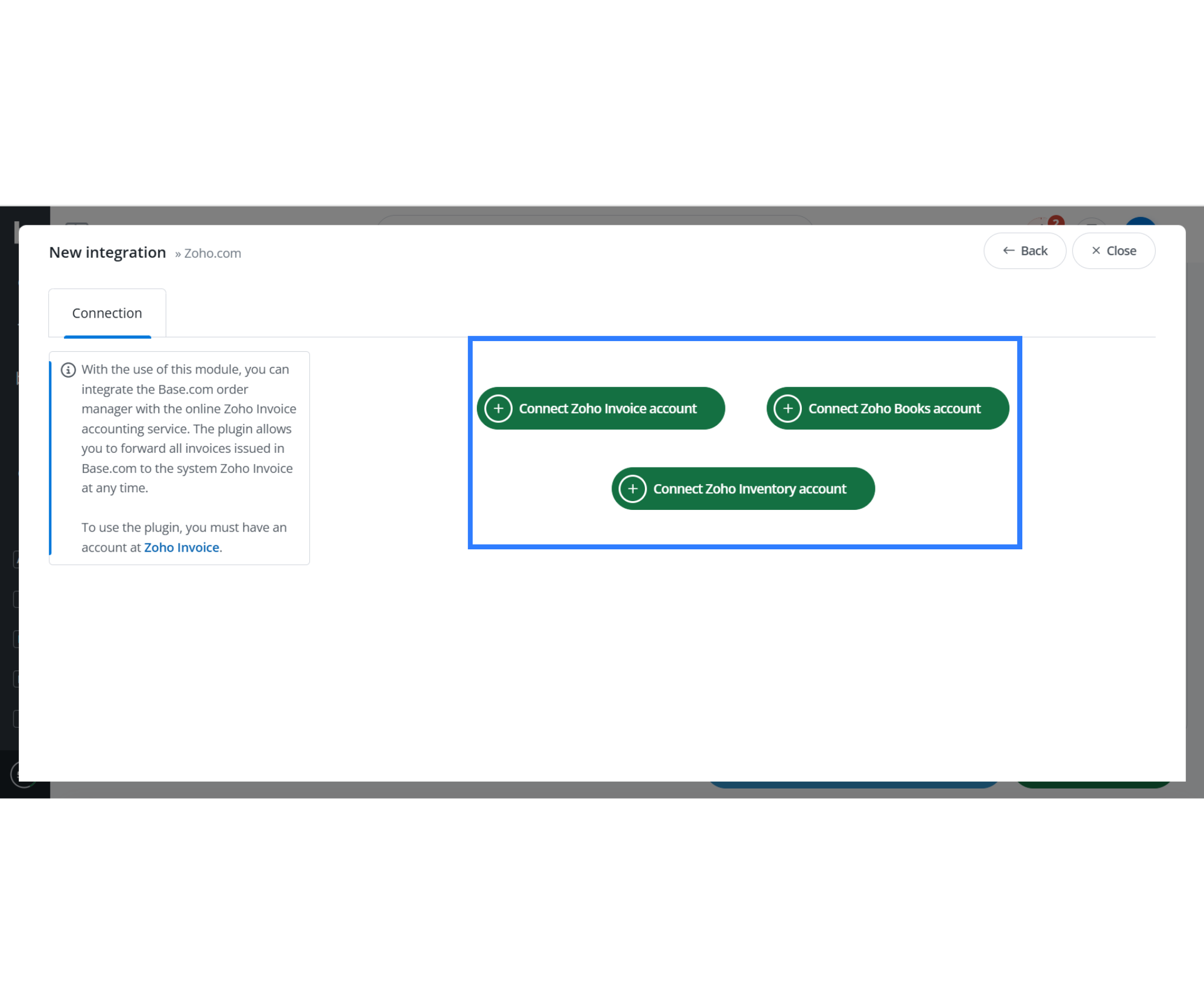The image size is (1204, 1004).
Task: Click the plus icon on Connect Zoho Inventory account
Action: pos(633,488)
